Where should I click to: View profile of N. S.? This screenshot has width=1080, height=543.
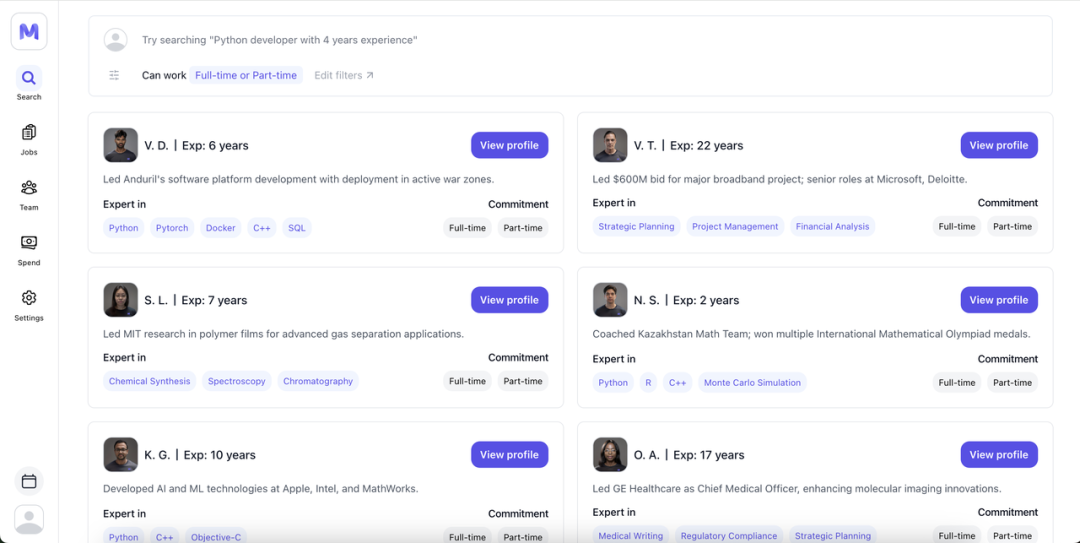coord(999,300)
